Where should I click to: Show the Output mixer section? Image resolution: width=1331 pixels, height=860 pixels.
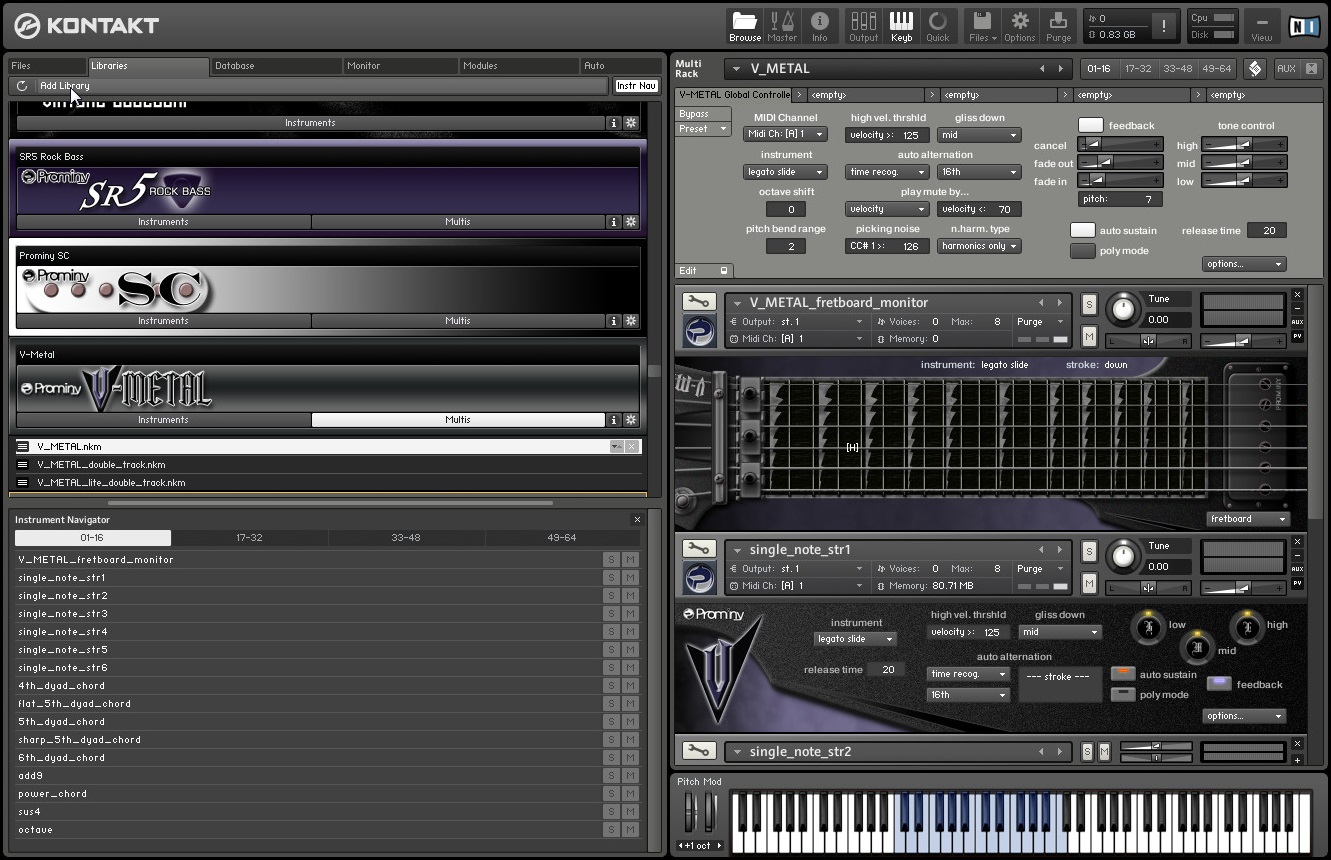863,26
